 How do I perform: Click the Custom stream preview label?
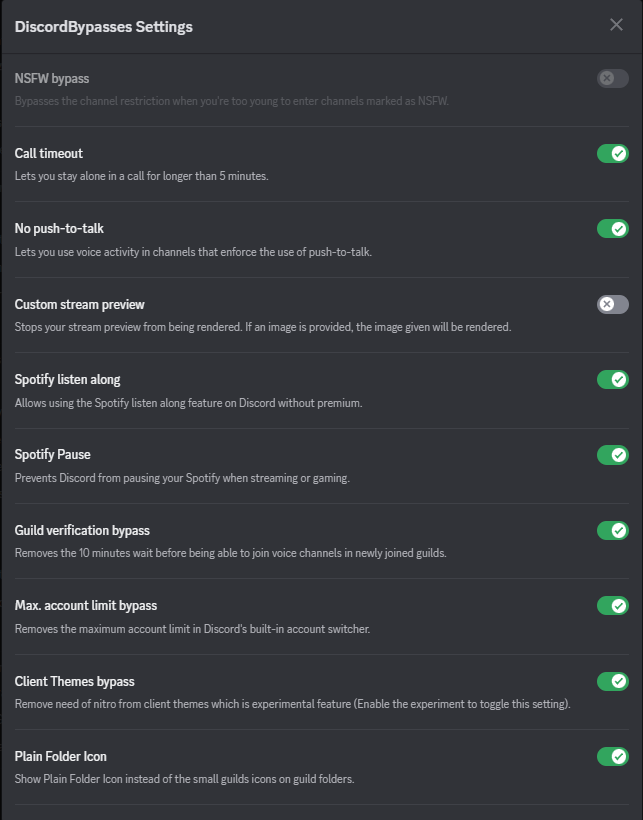pos(79,304)
